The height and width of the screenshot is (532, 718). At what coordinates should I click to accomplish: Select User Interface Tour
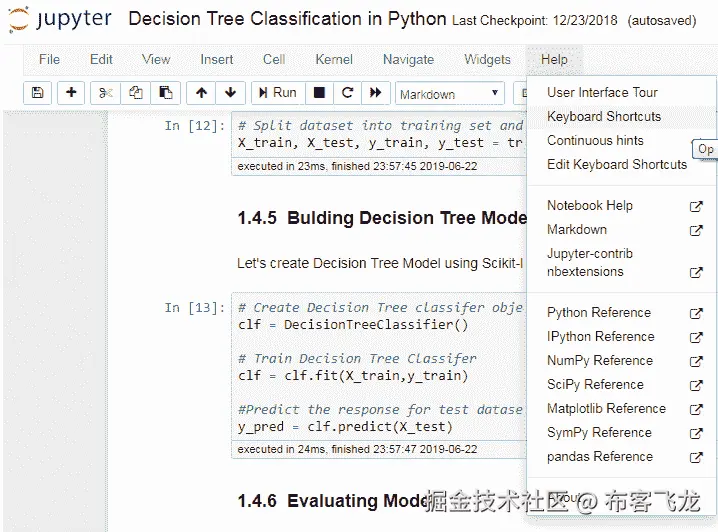(602, 92)
